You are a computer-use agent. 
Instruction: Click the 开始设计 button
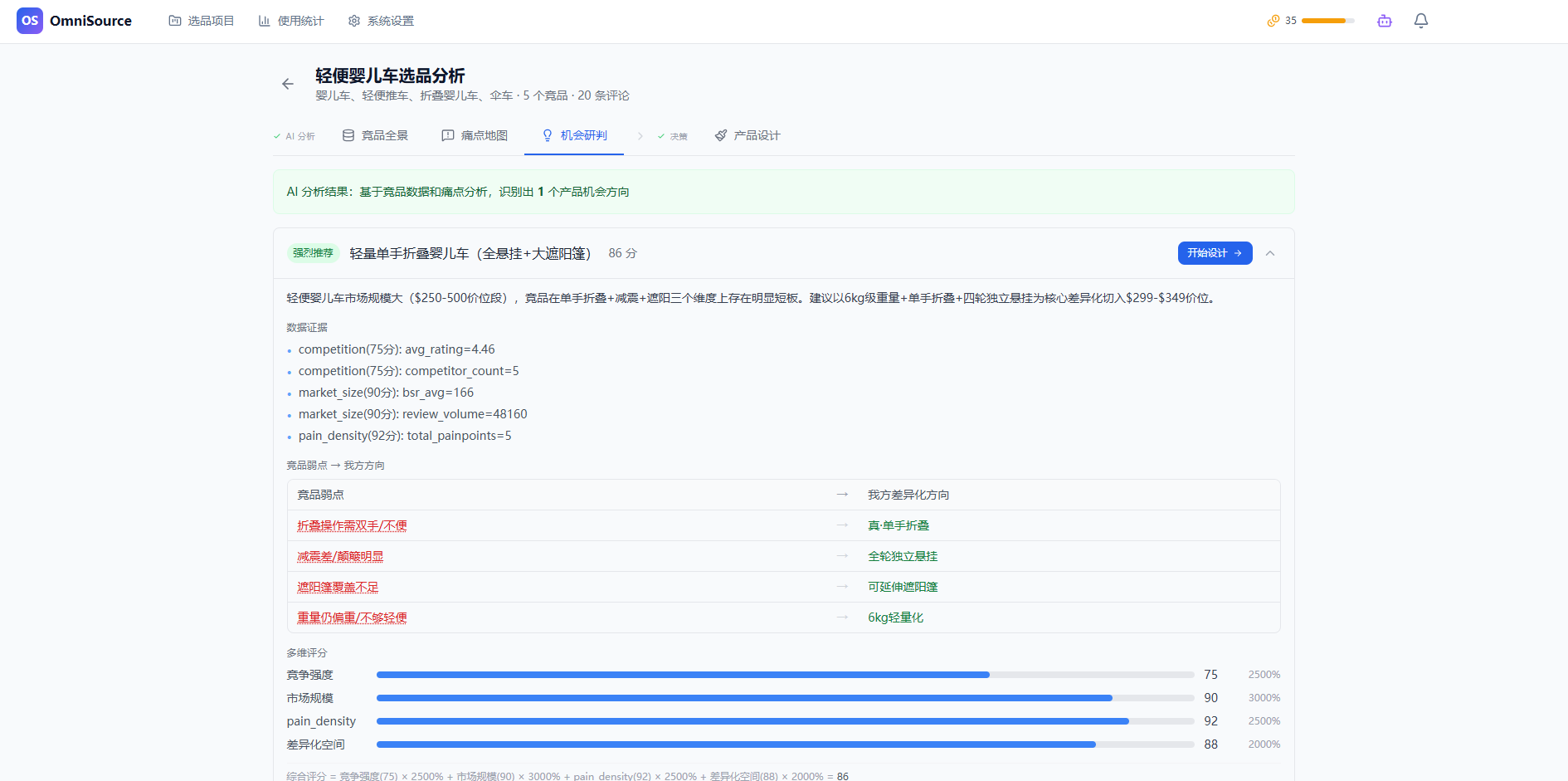(1215, 253)
